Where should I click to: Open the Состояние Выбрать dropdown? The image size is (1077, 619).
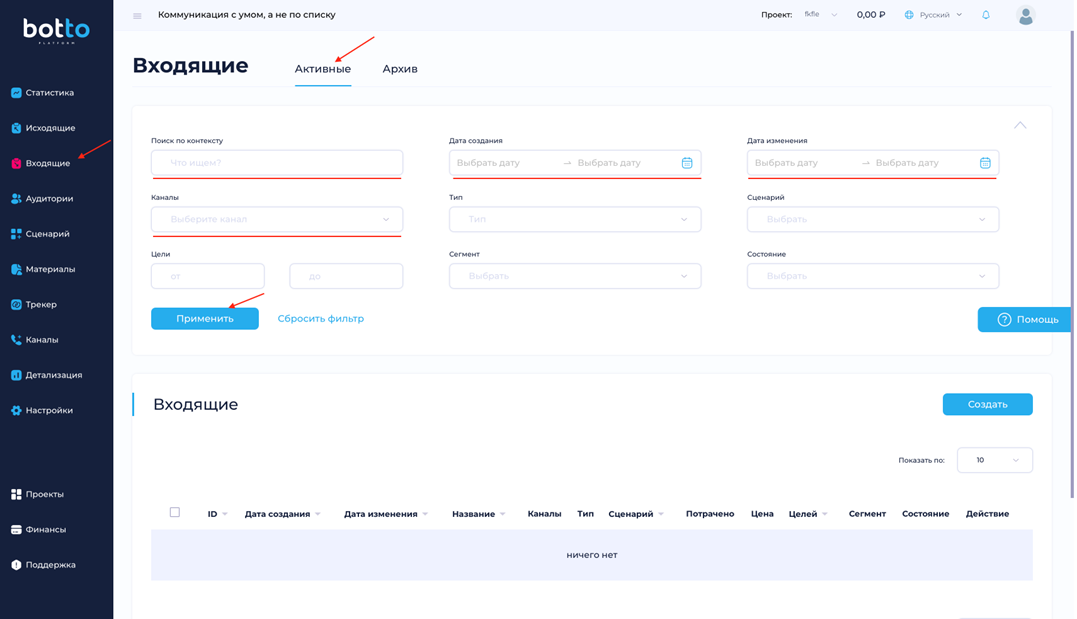tap(873, 276)
